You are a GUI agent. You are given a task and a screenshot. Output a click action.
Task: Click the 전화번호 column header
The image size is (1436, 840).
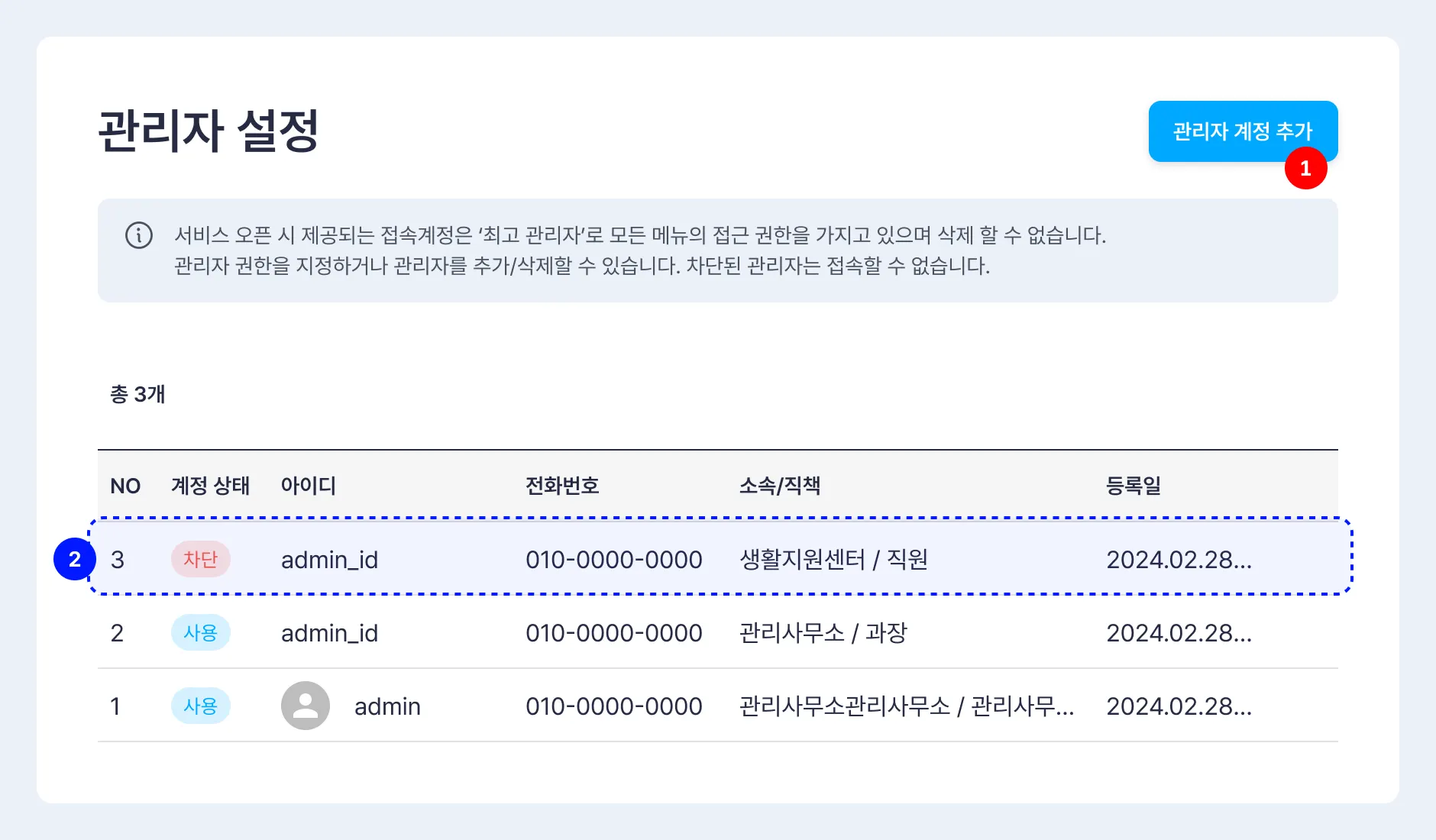562,486
